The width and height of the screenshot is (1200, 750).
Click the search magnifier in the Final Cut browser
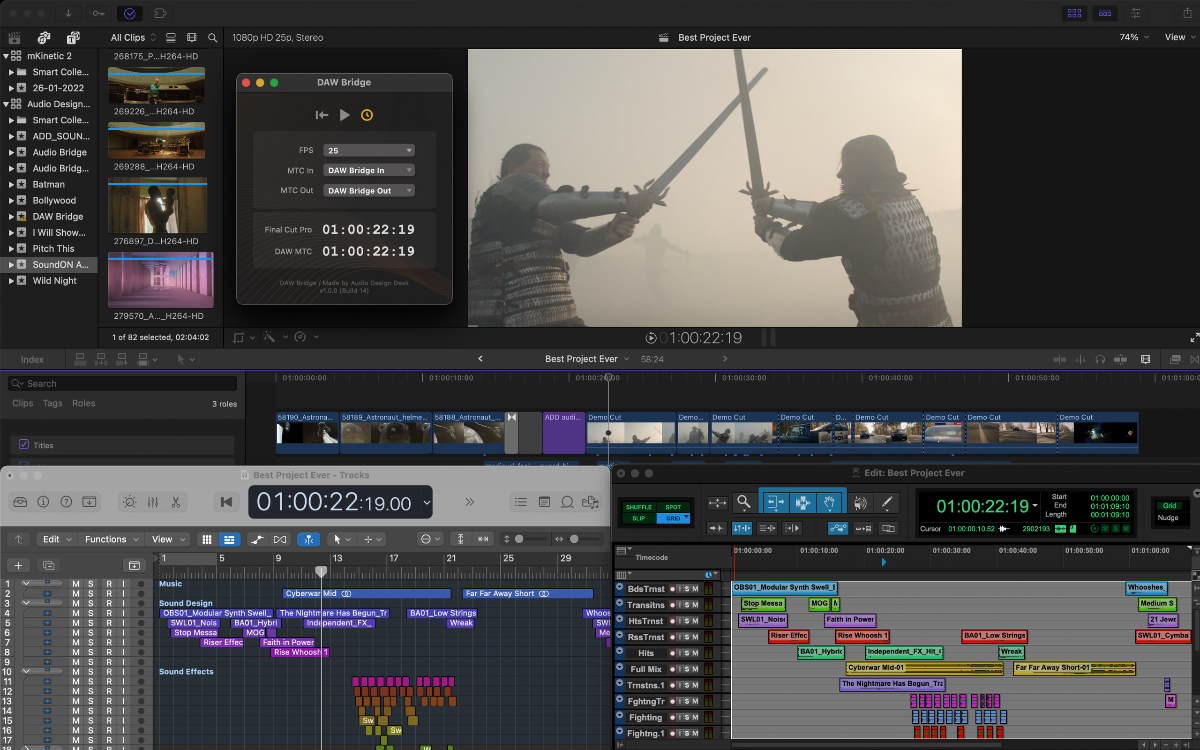(213, 38)
